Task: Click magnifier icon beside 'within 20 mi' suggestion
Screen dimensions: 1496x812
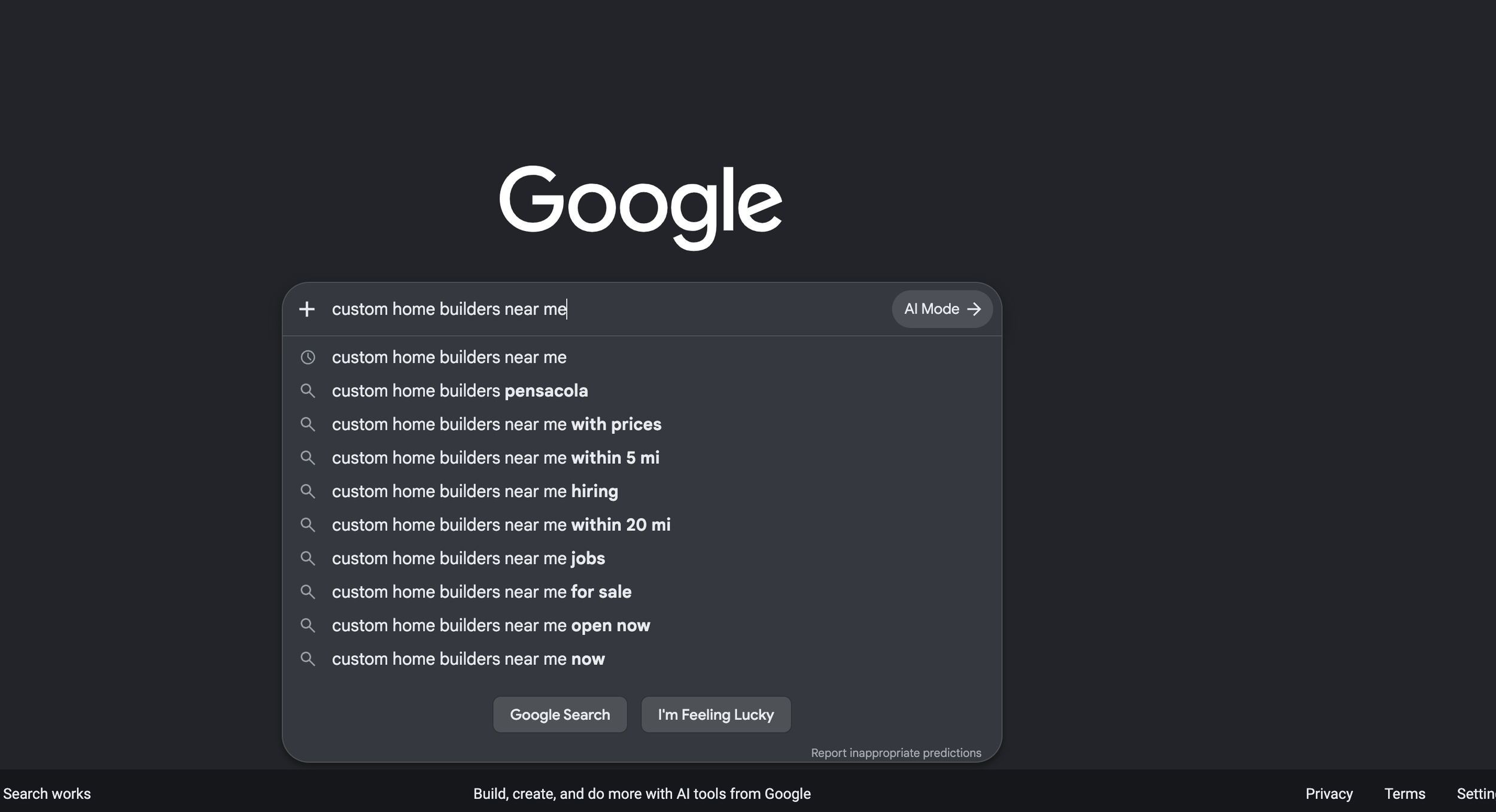Action: pyautogui.click(x=308, y=525)
